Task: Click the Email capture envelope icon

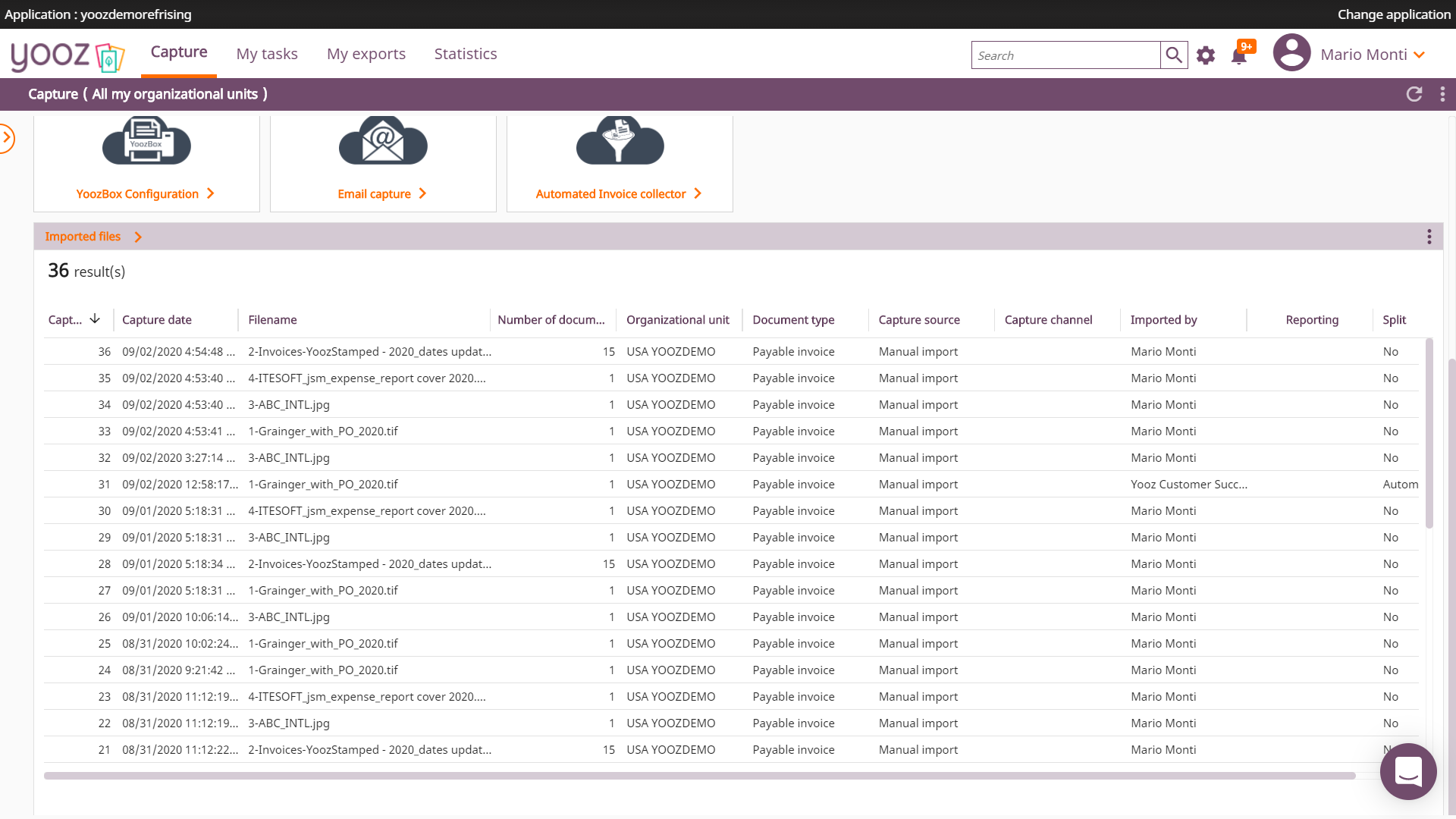Action: tap(383, 141)
